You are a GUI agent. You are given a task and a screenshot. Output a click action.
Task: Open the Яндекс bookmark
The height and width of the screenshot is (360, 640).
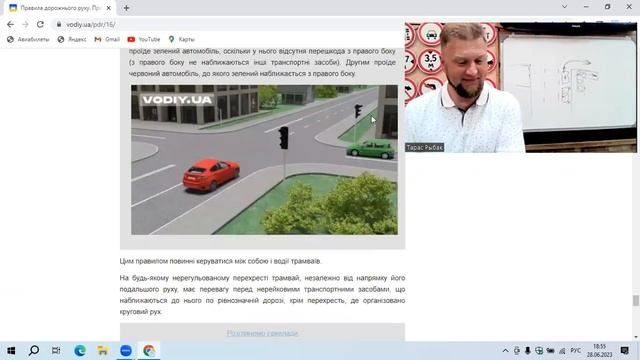pyautogui.click(x=72, y=39)
